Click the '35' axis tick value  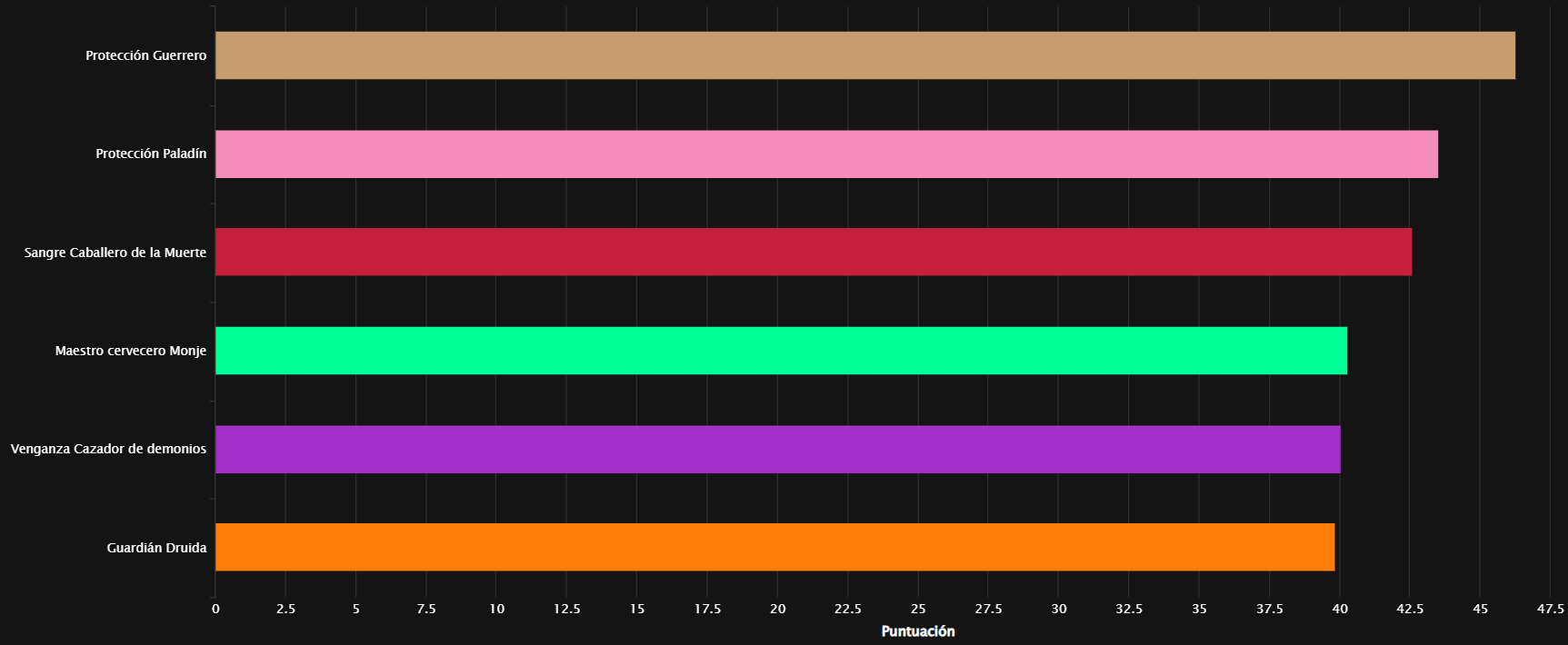pos(1199,609)
